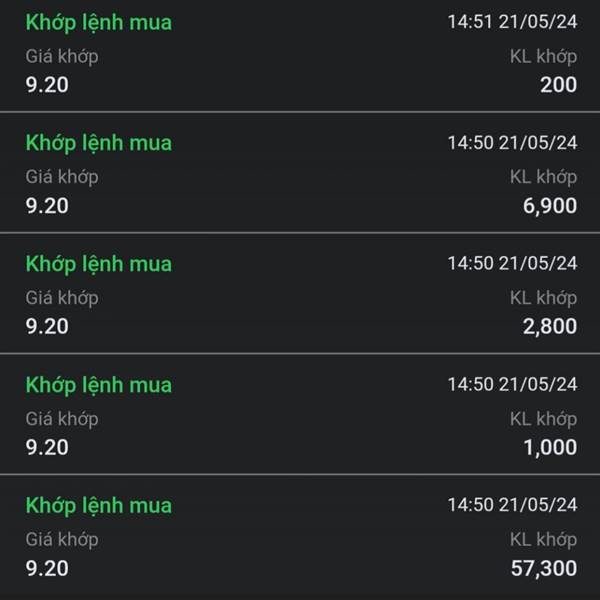Image resolution: width=600 pixels, height=600 pixels.
Task: Click 'KL khớp' label above 6,900
Action: click(x=543, y=178)
